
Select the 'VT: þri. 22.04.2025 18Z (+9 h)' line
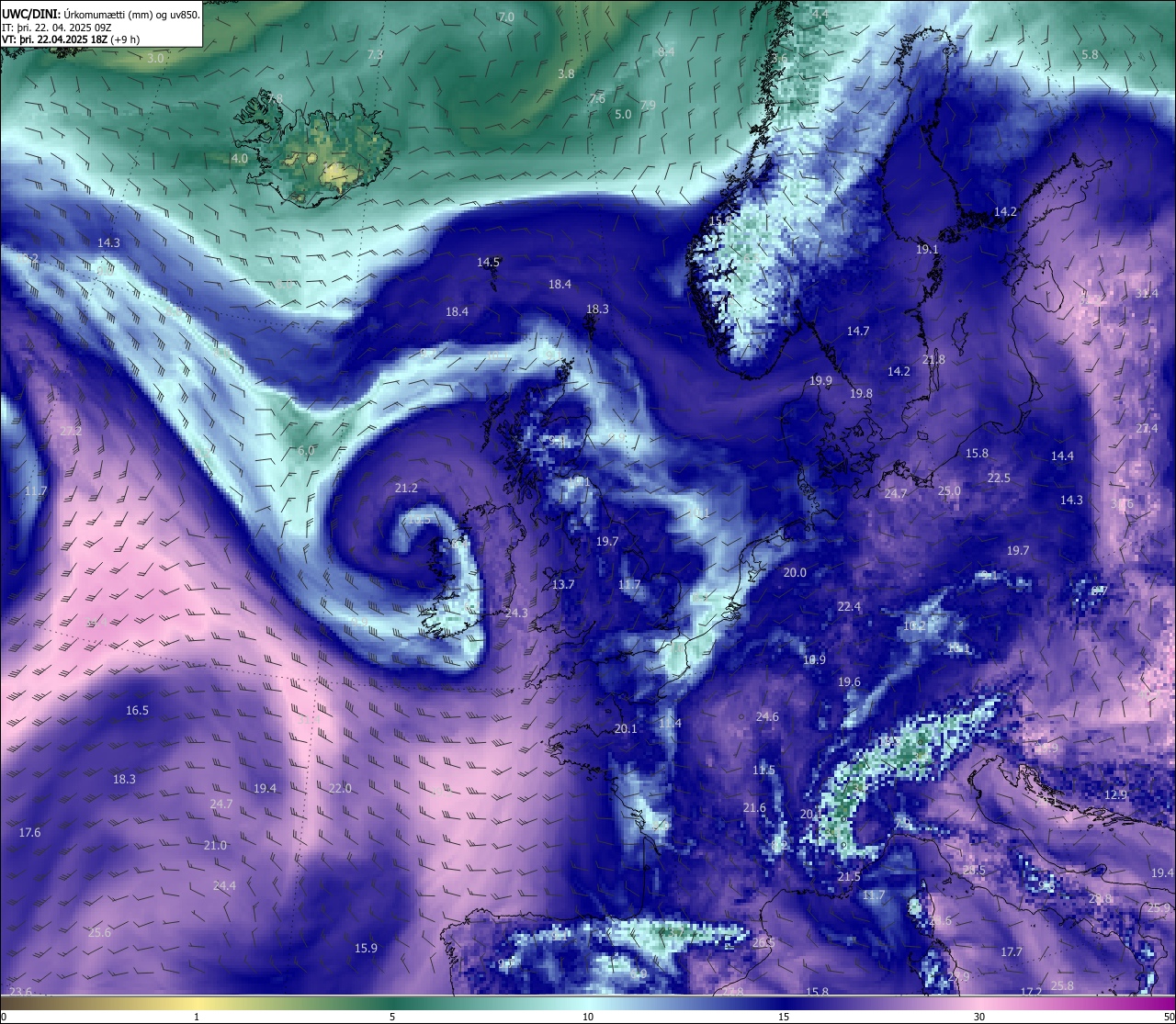click(71, 39)
